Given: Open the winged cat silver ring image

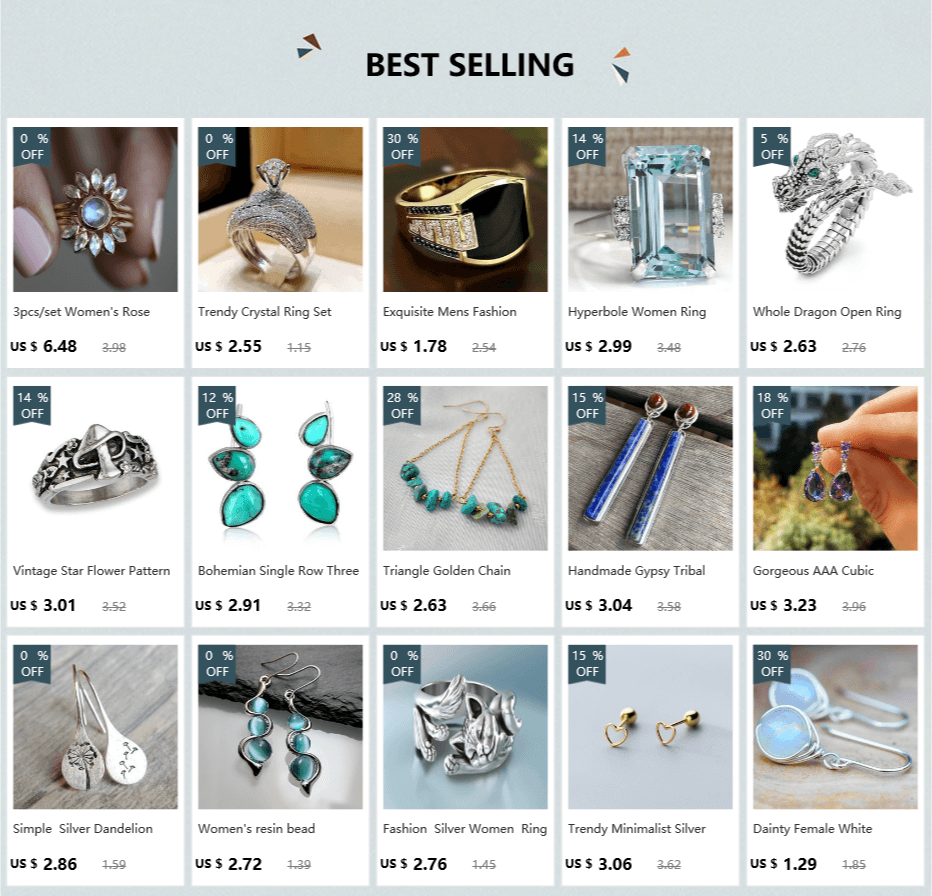Looking at the screenshot, I should coord(465,727).
